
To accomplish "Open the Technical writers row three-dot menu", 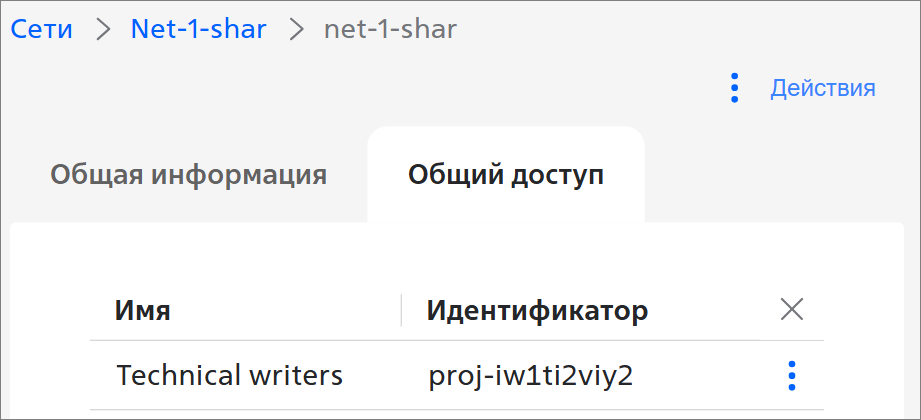I will click(x=792, y=375).
